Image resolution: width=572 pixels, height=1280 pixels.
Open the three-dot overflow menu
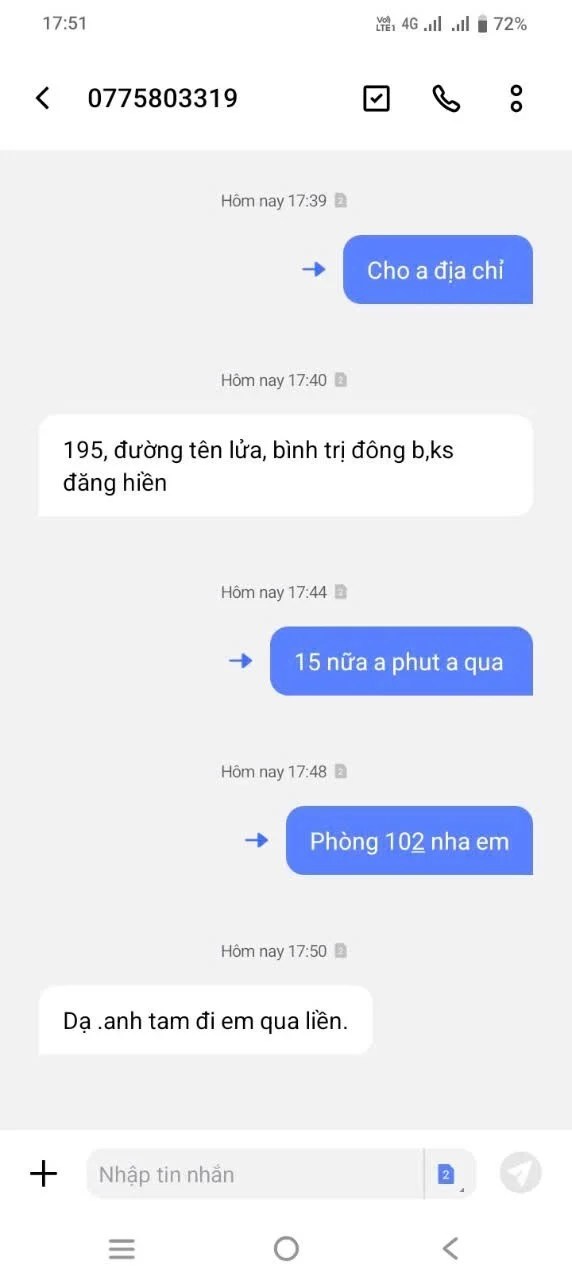coord(516,98)
